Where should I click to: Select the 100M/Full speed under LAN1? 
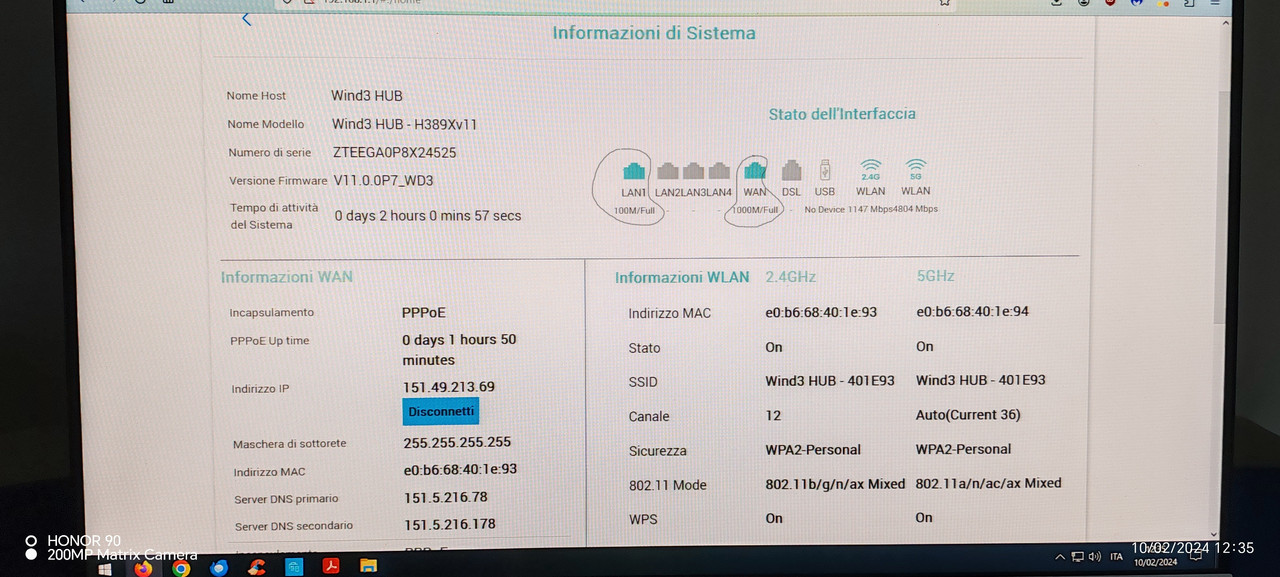(x=634, y=210)
